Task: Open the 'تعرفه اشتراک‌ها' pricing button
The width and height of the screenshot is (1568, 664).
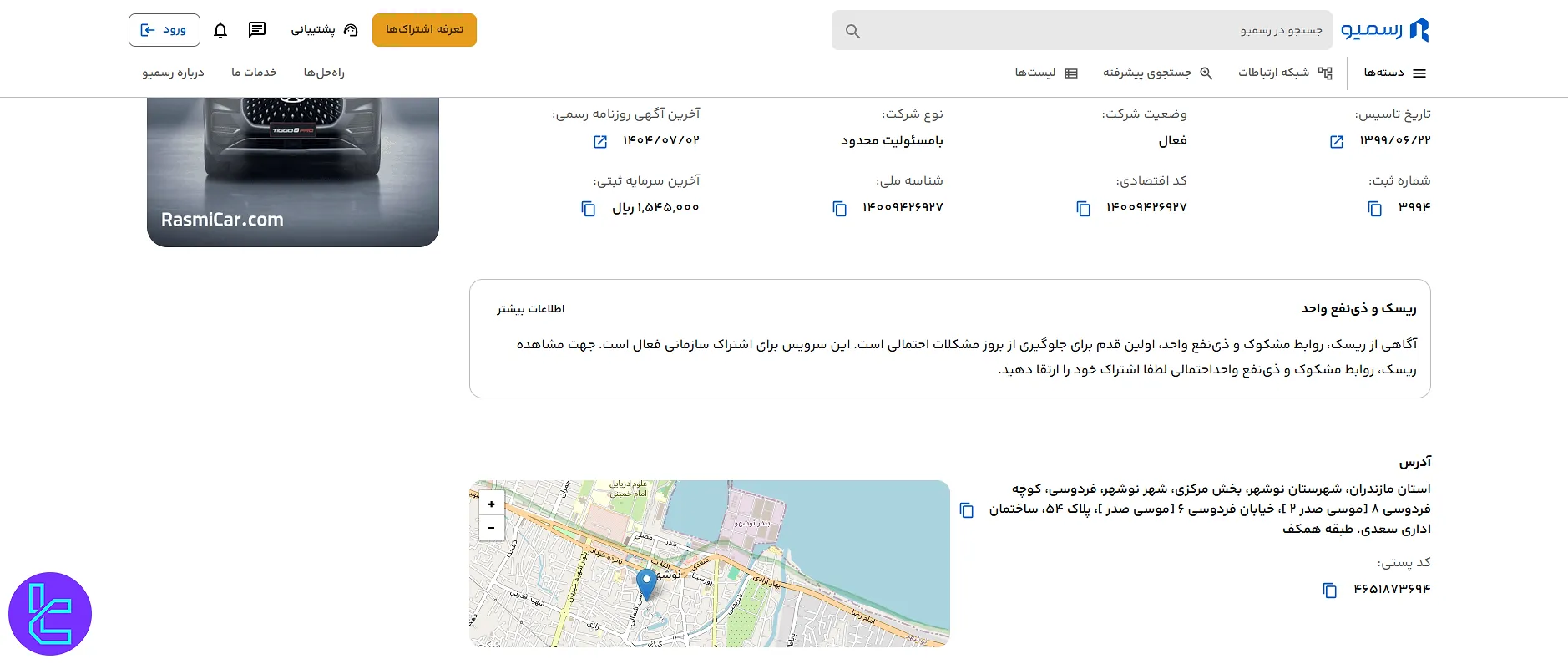Action: coord(424,30)
